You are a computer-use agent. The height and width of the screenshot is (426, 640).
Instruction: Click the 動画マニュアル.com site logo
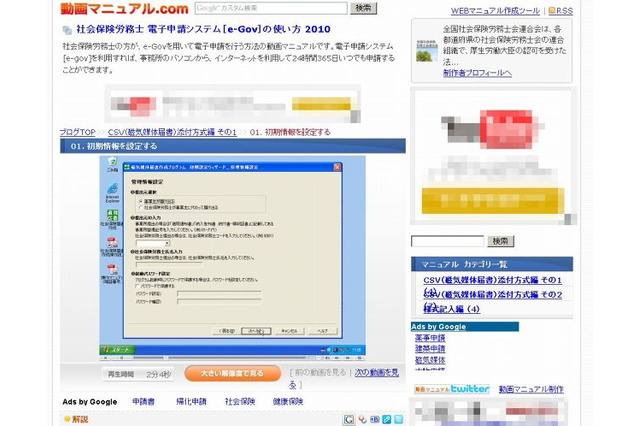tap(124, 9)
